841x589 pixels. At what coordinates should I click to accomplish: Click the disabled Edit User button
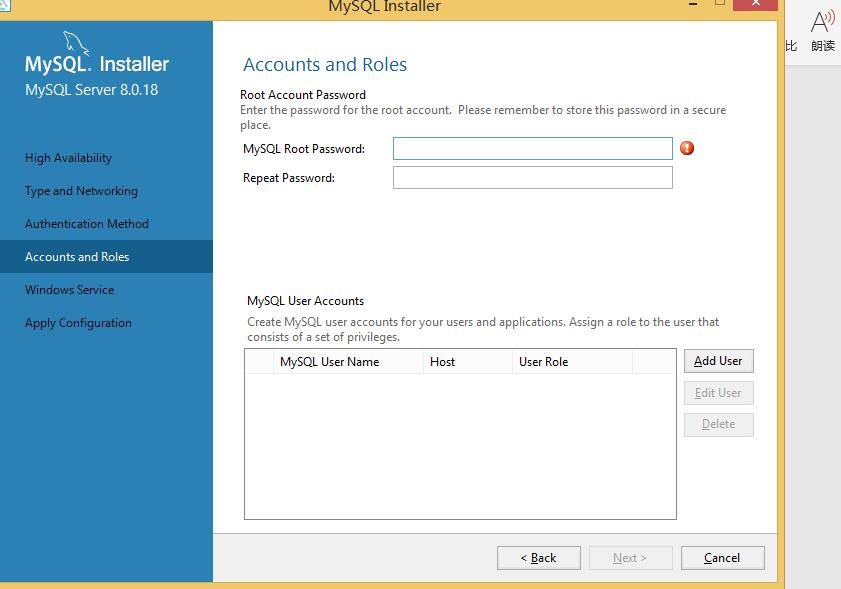coord(718,393)
